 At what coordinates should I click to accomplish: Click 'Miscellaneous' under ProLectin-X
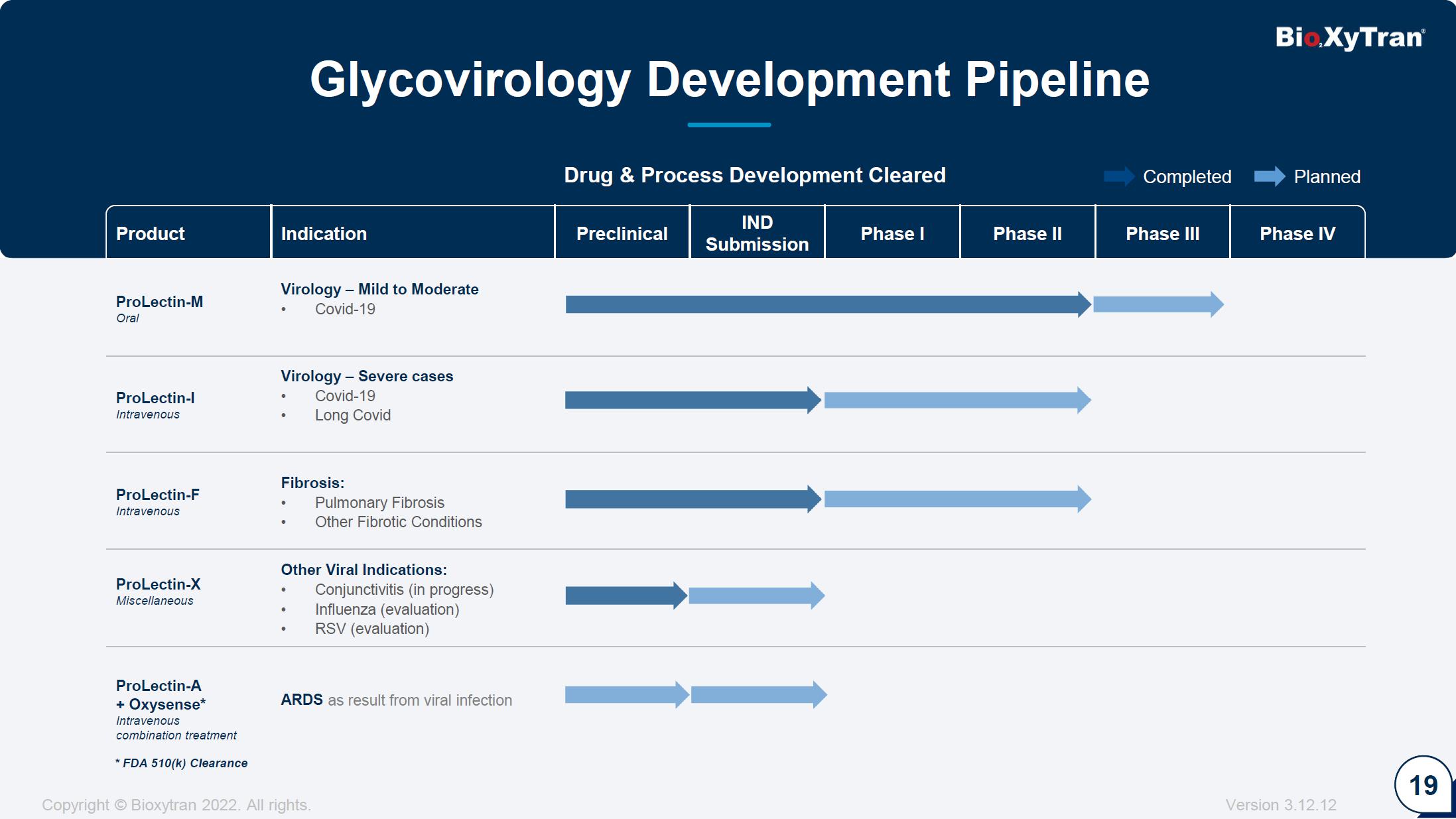[155, 601]
